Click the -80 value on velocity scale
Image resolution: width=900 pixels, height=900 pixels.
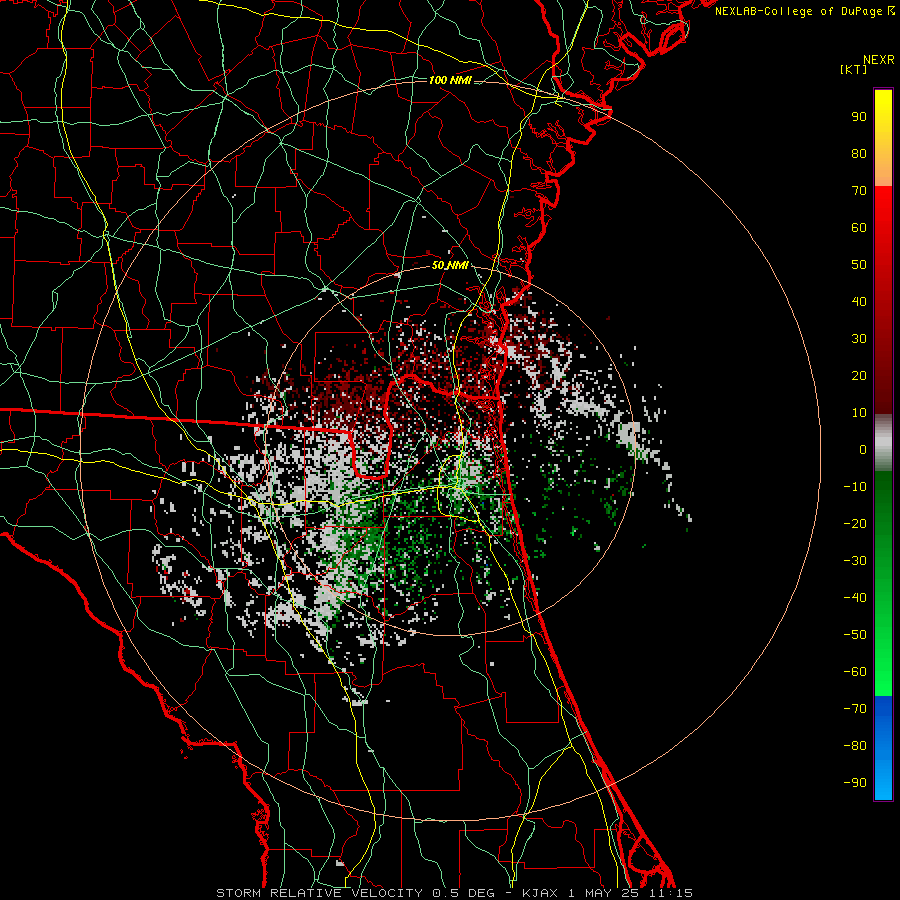855,746
